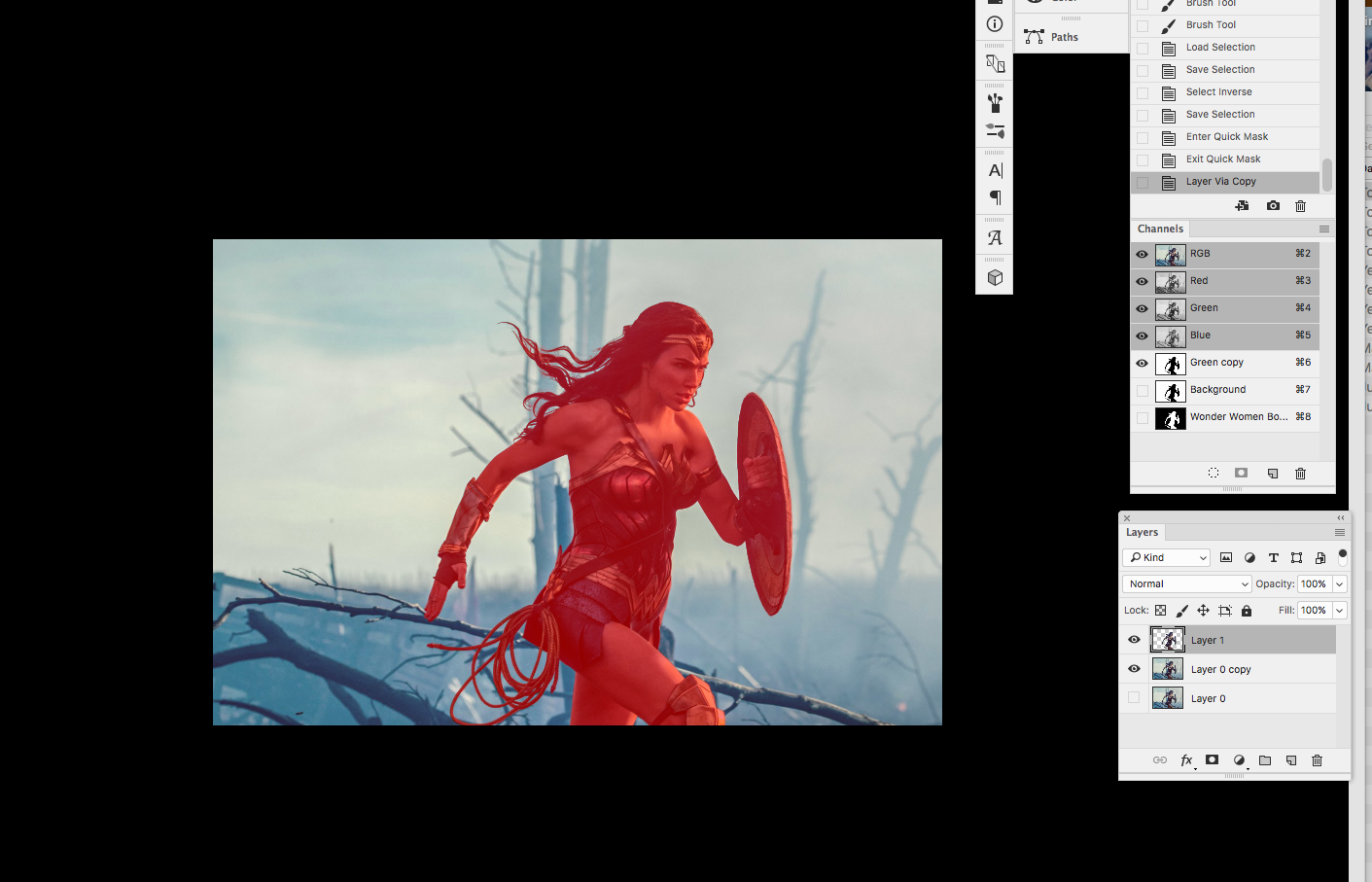Open the Normal blend mode dropdown
Viewport: 1372px width, 882px height.
tap(1187, 583)
